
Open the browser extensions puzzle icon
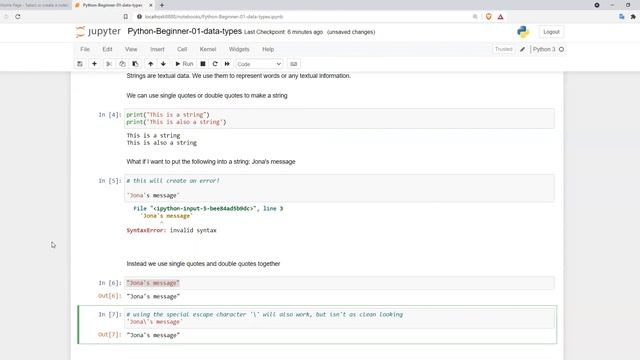click(633, 17)
